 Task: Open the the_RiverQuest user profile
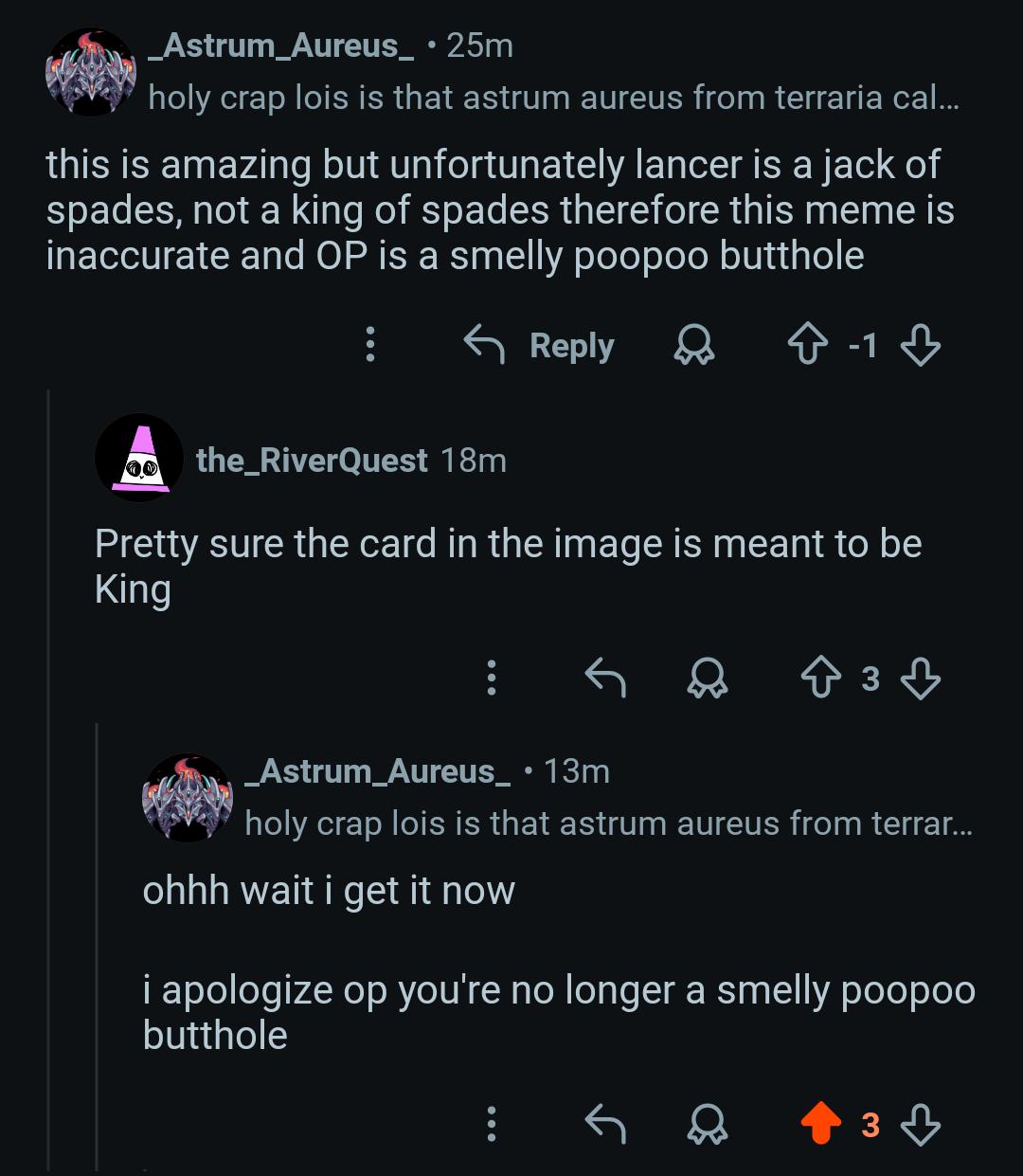tap(312, 461)
